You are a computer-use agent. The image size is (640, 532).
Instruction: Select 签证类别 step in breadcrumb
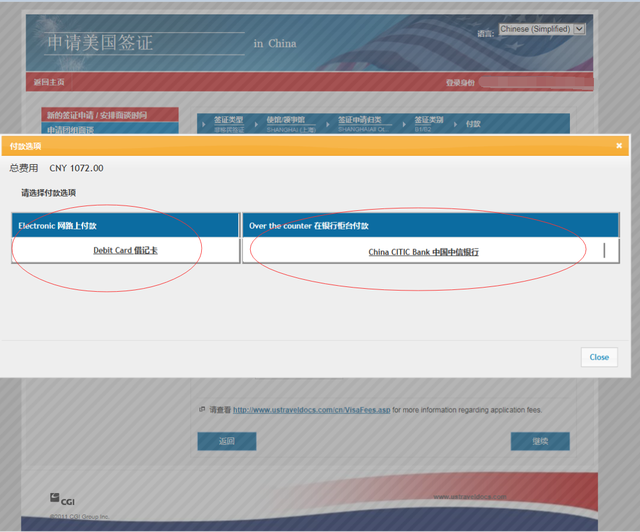click(429, 120)
